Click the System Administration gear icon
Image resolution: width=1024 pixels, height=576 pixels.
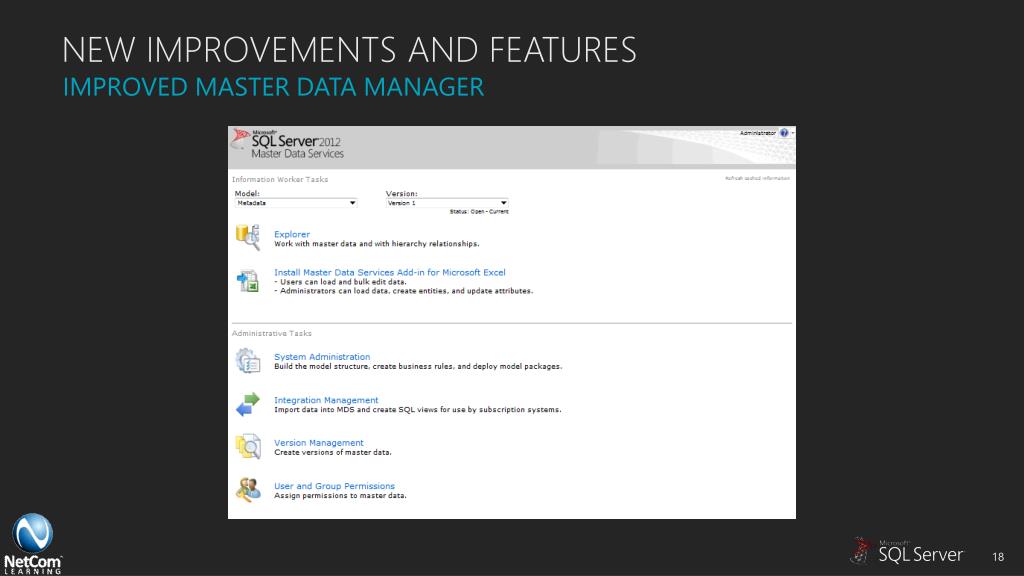(x=248, y=360)
